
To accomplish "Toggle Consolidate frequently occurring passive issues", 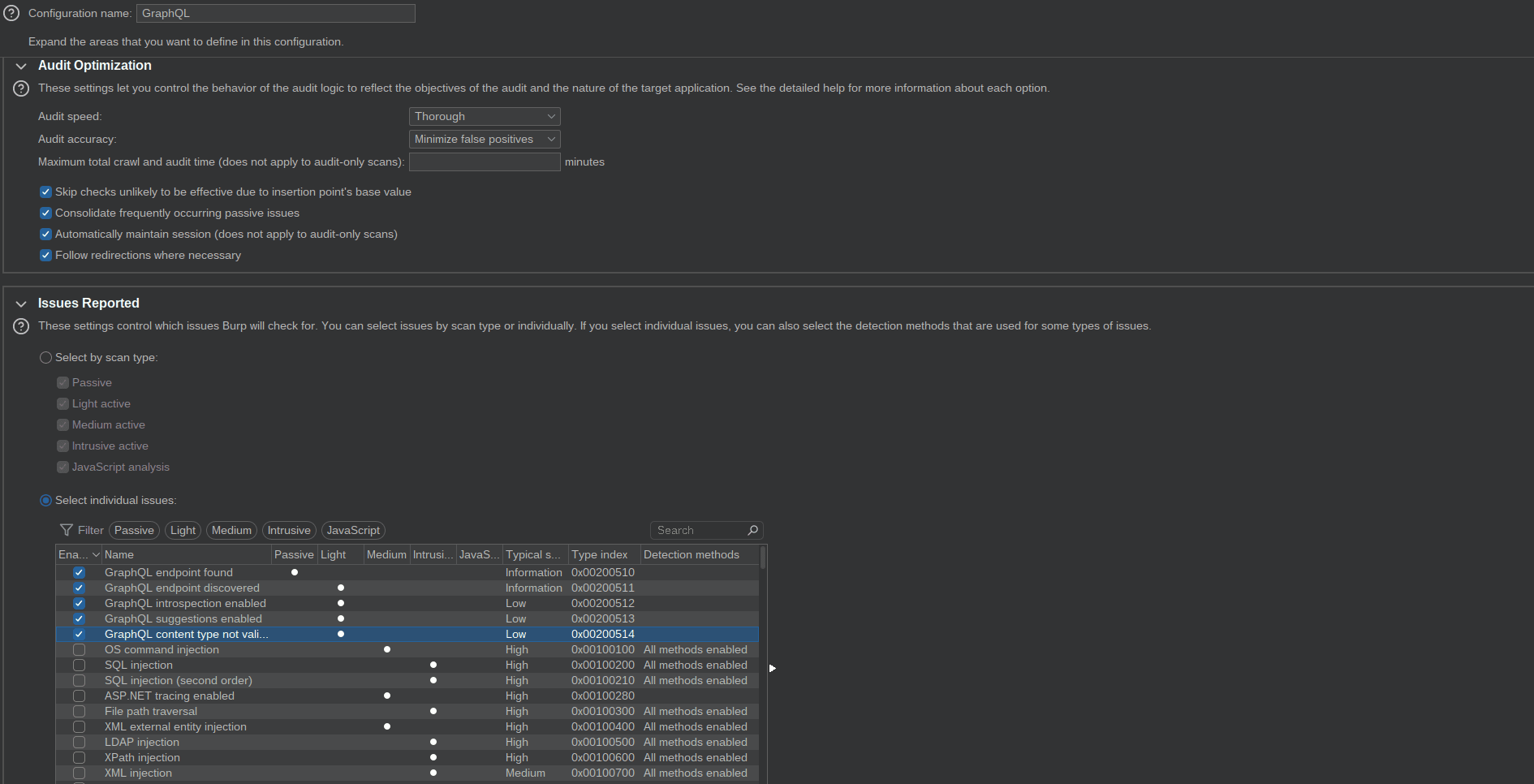I will click(45, 213).
